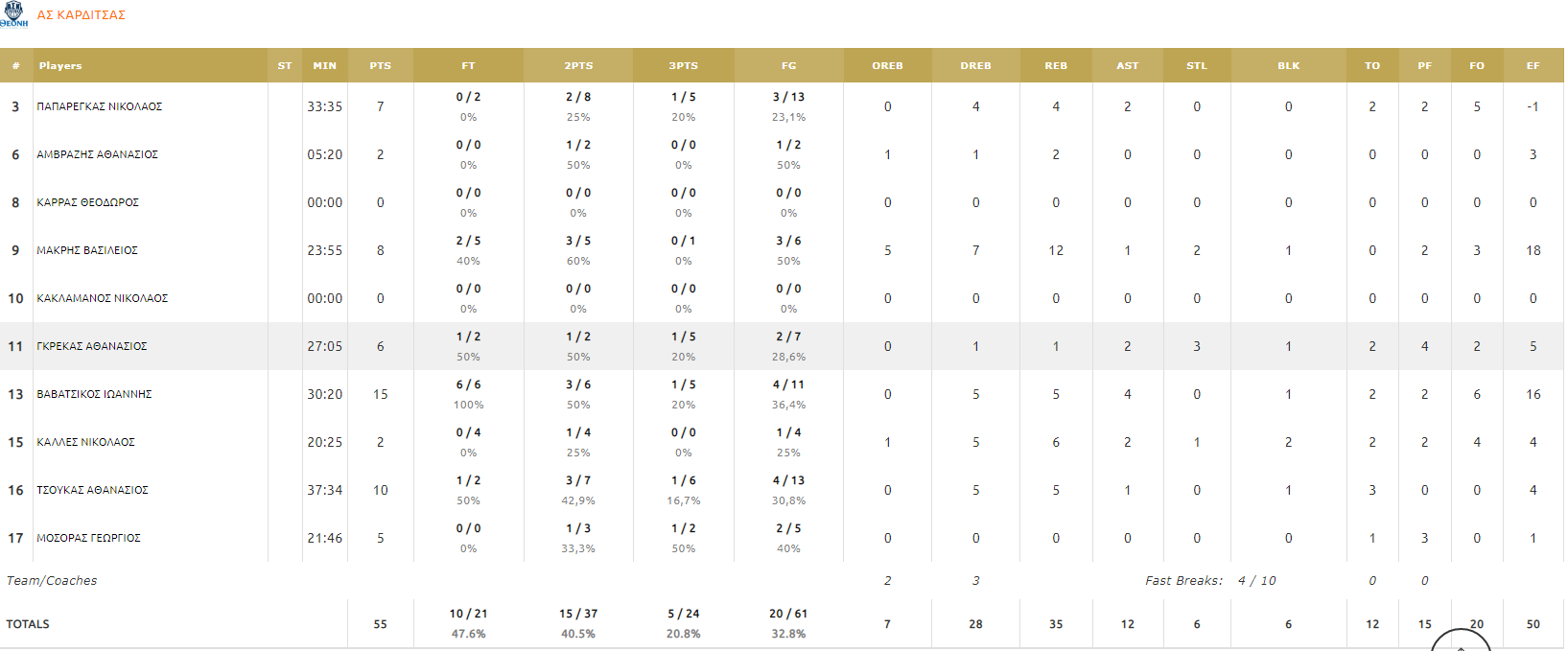This screenshot has width=1568, height=651.
Task: Select the FT column header
Action: tap(468, 66)
